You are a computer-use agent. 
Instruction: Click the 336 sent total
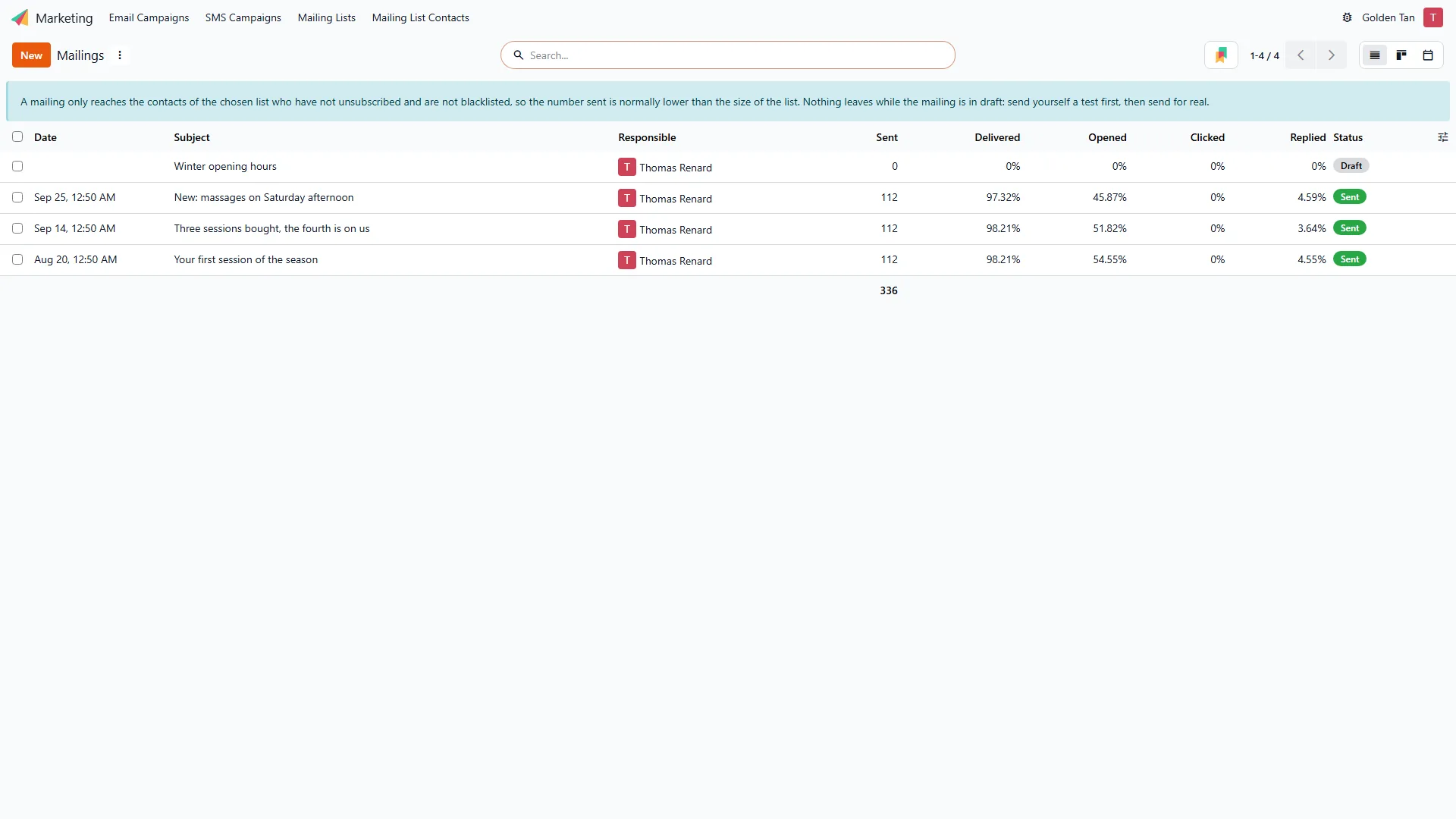tap(889, 290)
